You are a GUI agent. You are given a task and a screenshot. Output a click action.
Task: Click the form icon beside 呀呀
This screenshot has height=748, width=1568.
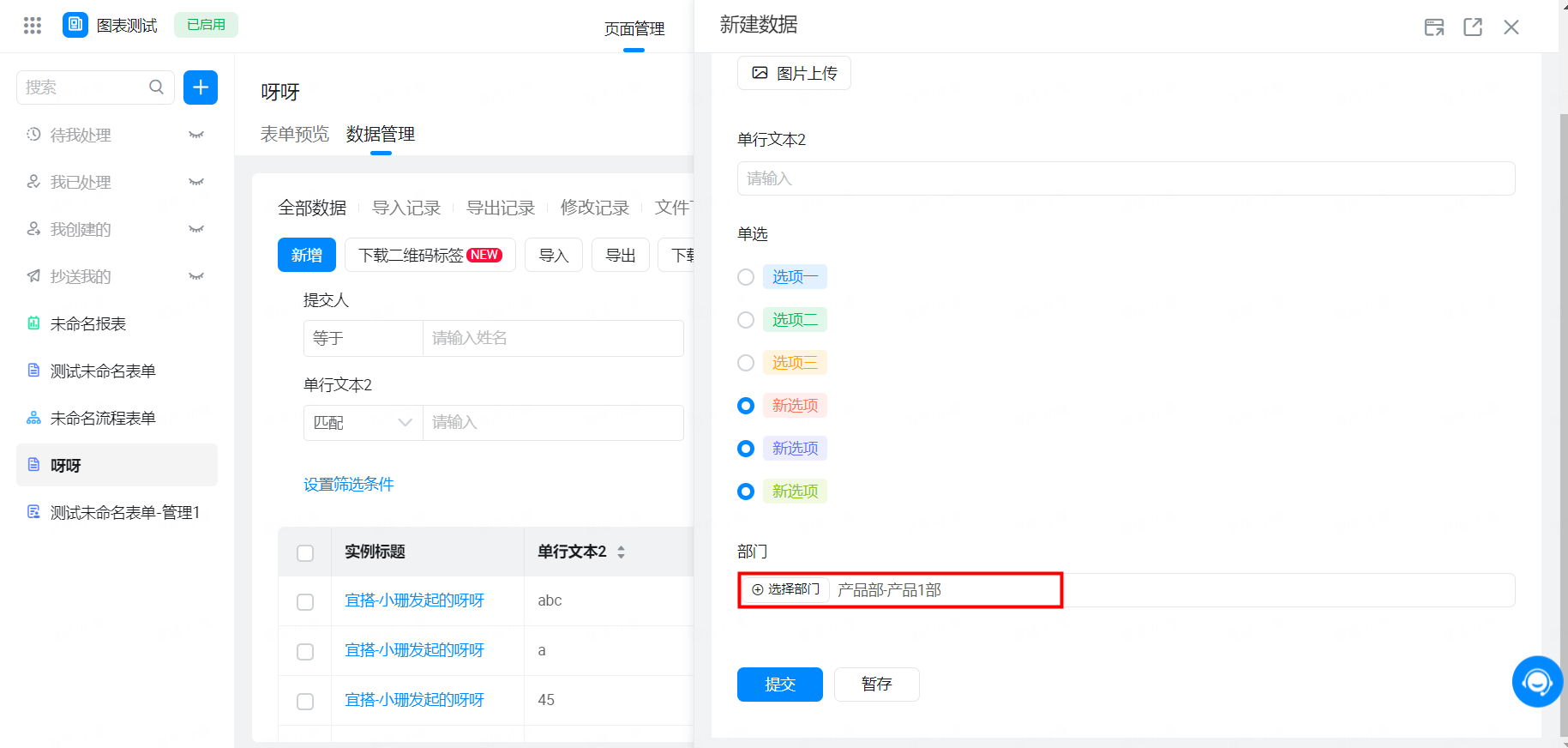coord(33,464)
